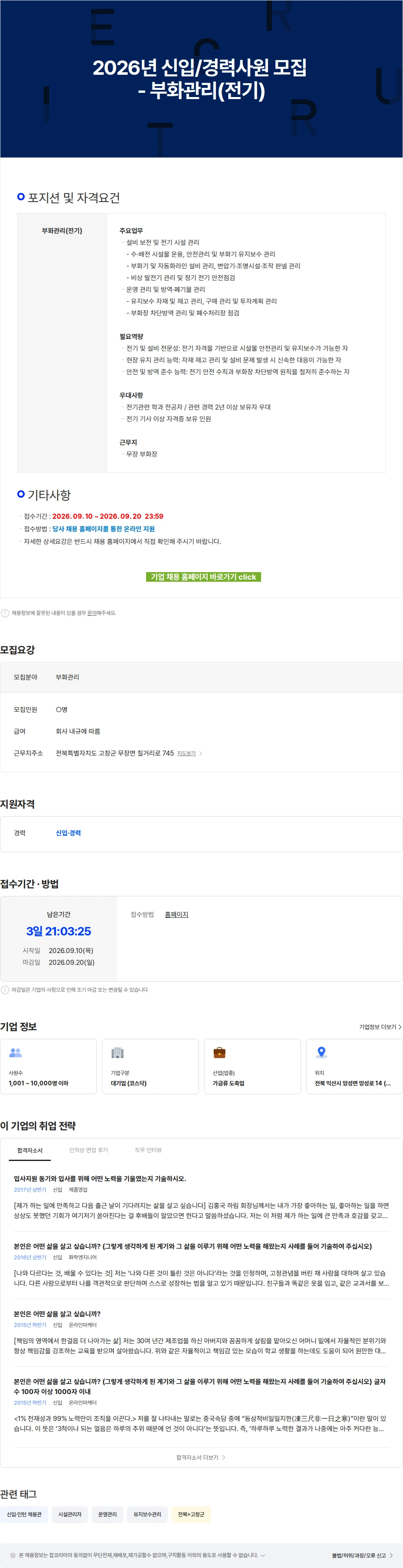Viewport: 403px width, 1568px height.
Task: Select the 시설관리자 tag
Action: coord(70,1514)
